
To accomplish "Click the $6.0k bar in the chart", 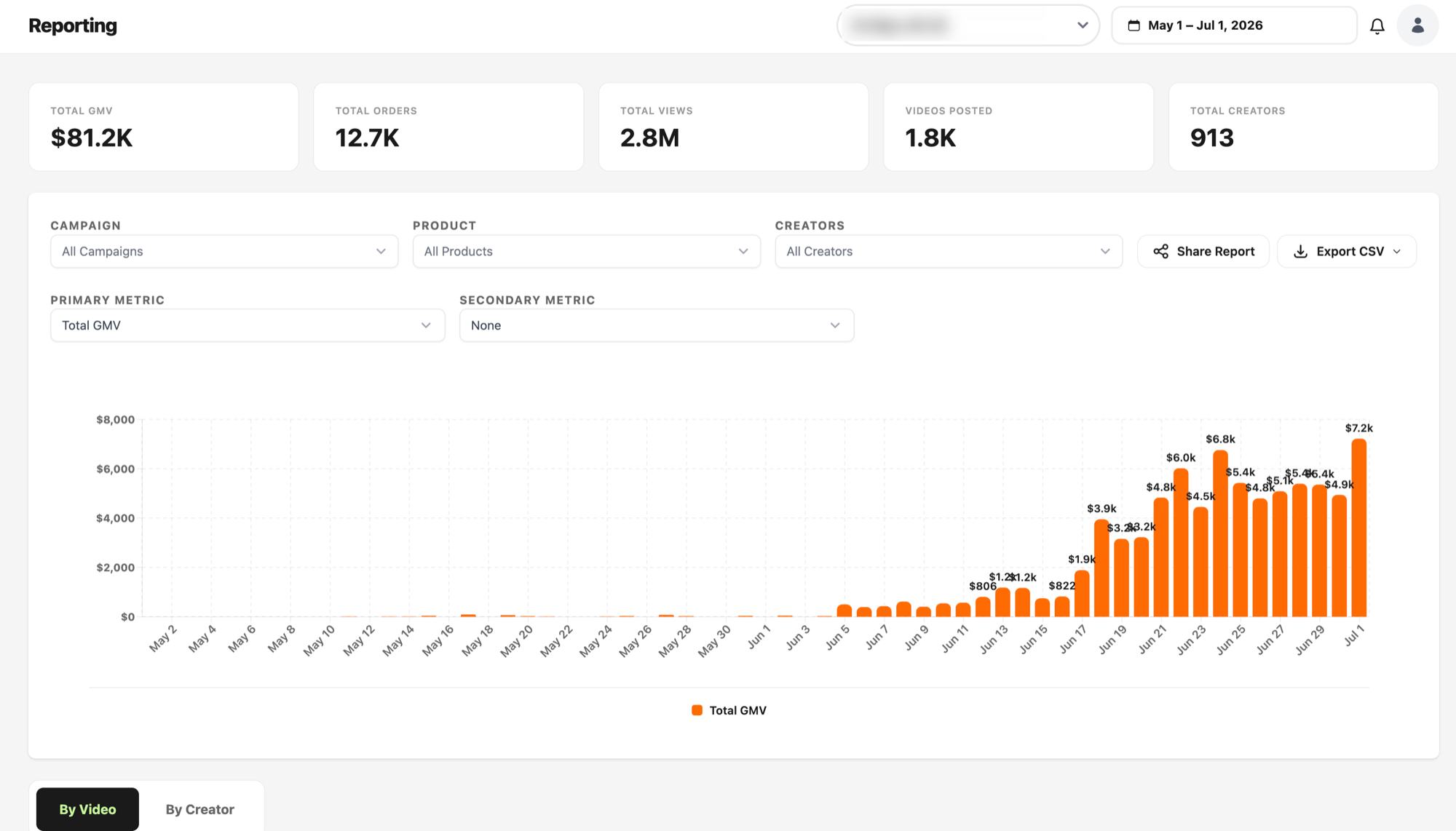I will coord(1181,543).
